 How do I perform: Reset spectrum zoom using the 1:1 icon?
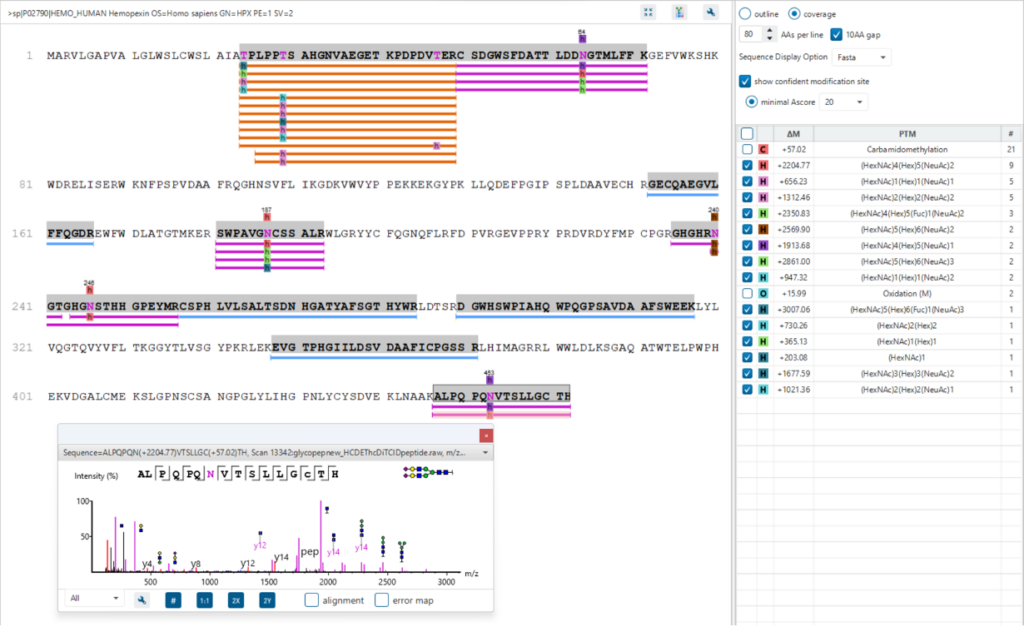[x=204, y=599]
